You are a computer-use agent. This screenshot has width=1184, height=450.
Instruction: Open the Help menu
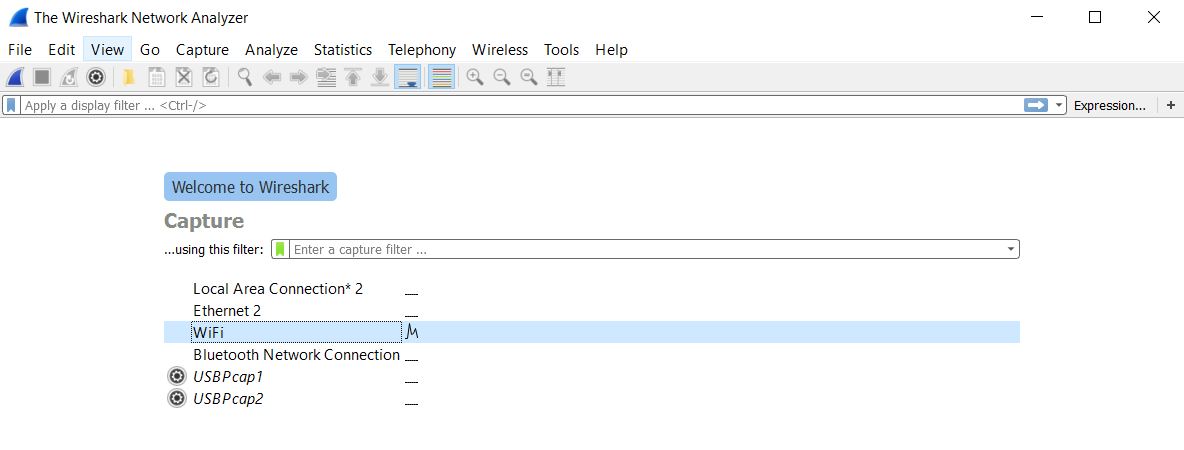click(612, 50)
